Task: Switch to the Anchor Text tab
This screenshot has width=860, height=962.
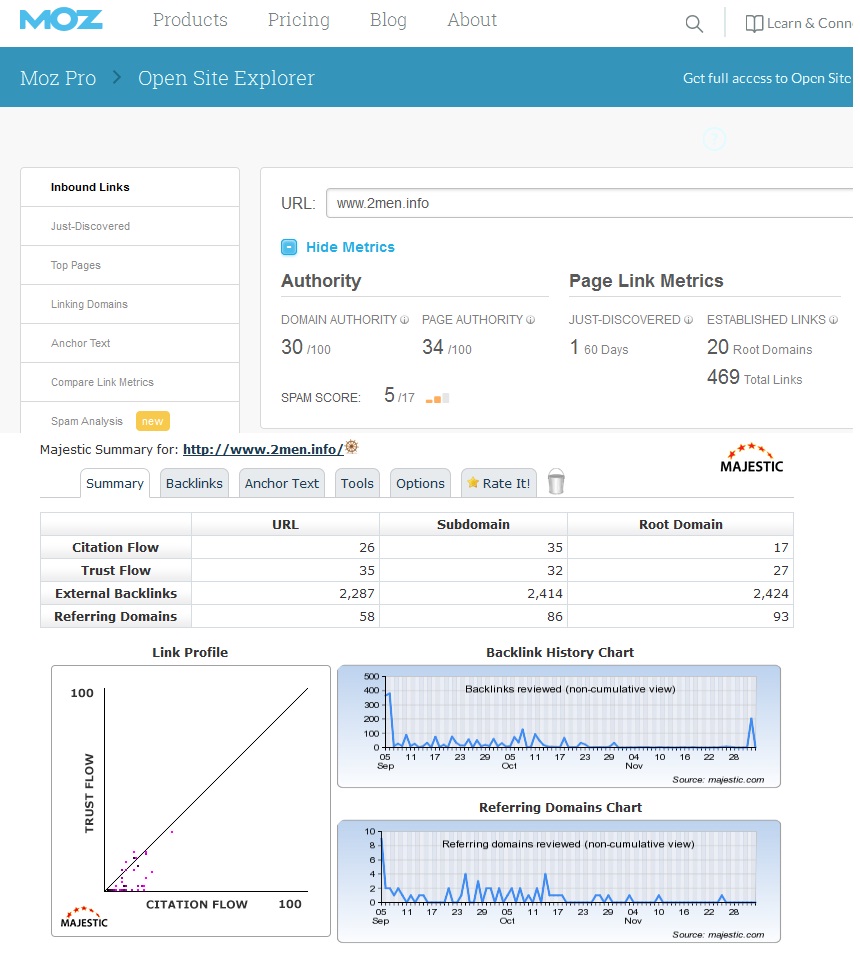Action: (x=281, y=483)
